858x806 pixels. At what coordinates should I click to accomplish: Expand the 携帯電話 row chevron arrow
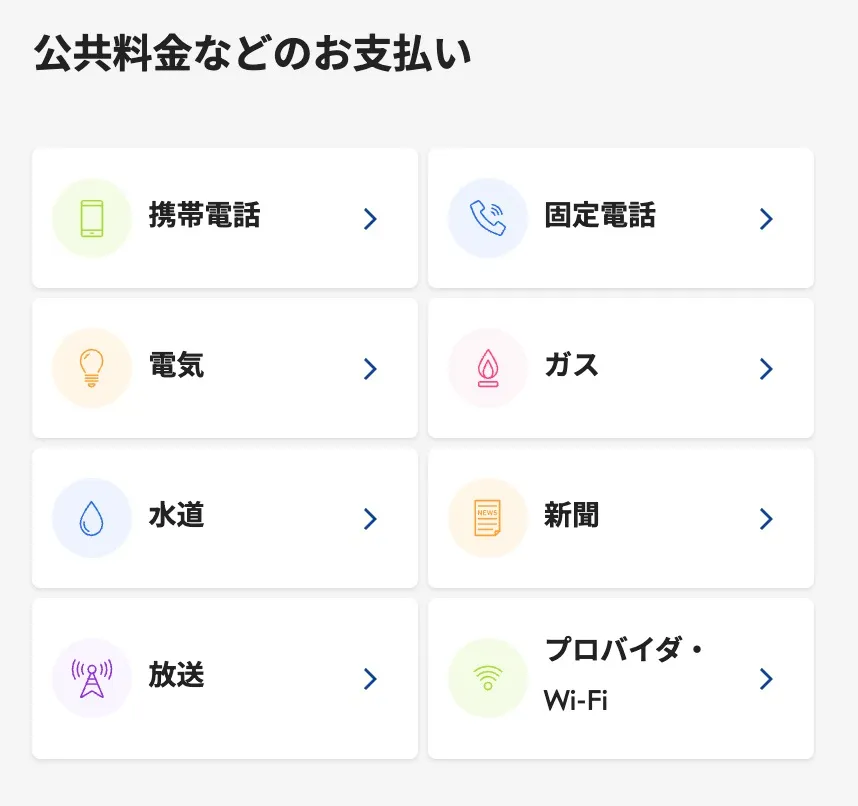click(370, 219)
